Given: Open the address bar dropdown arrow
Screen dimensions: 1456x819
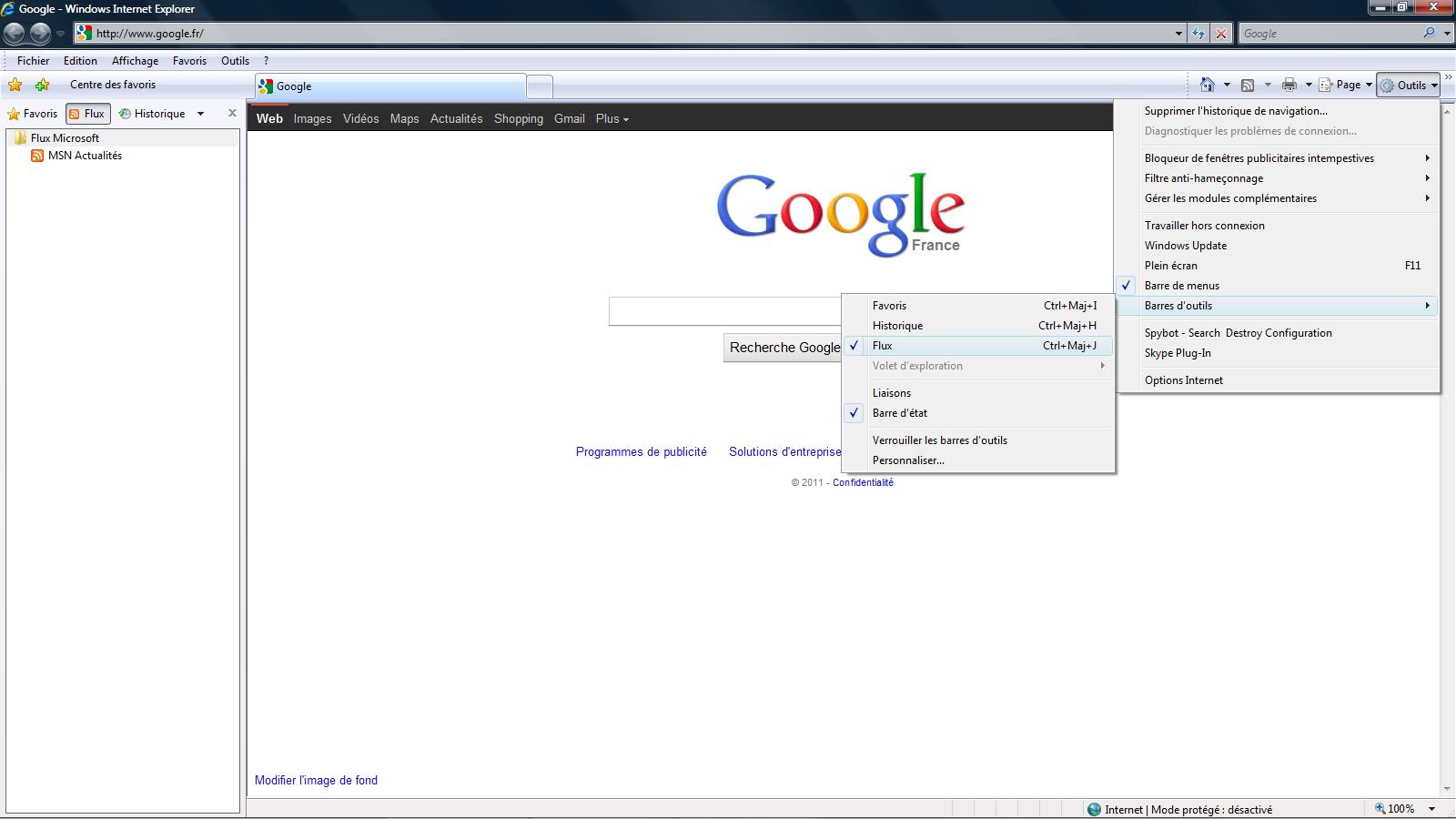Looking at the screenshot, I should click(1178, 34).
